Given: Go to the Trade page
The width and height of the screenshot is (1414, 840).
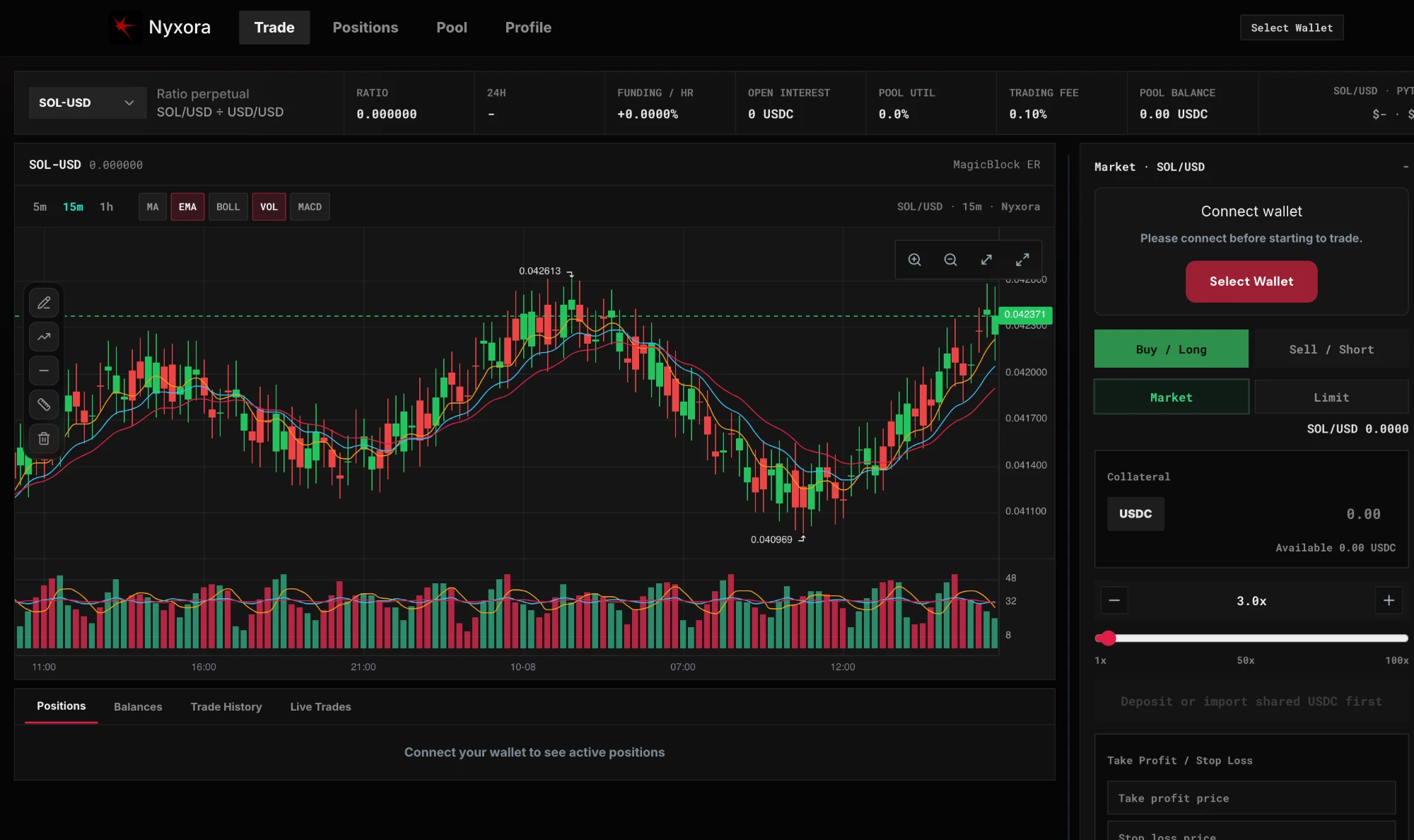Looking at the screenshot, I should (x=274, y=28).
